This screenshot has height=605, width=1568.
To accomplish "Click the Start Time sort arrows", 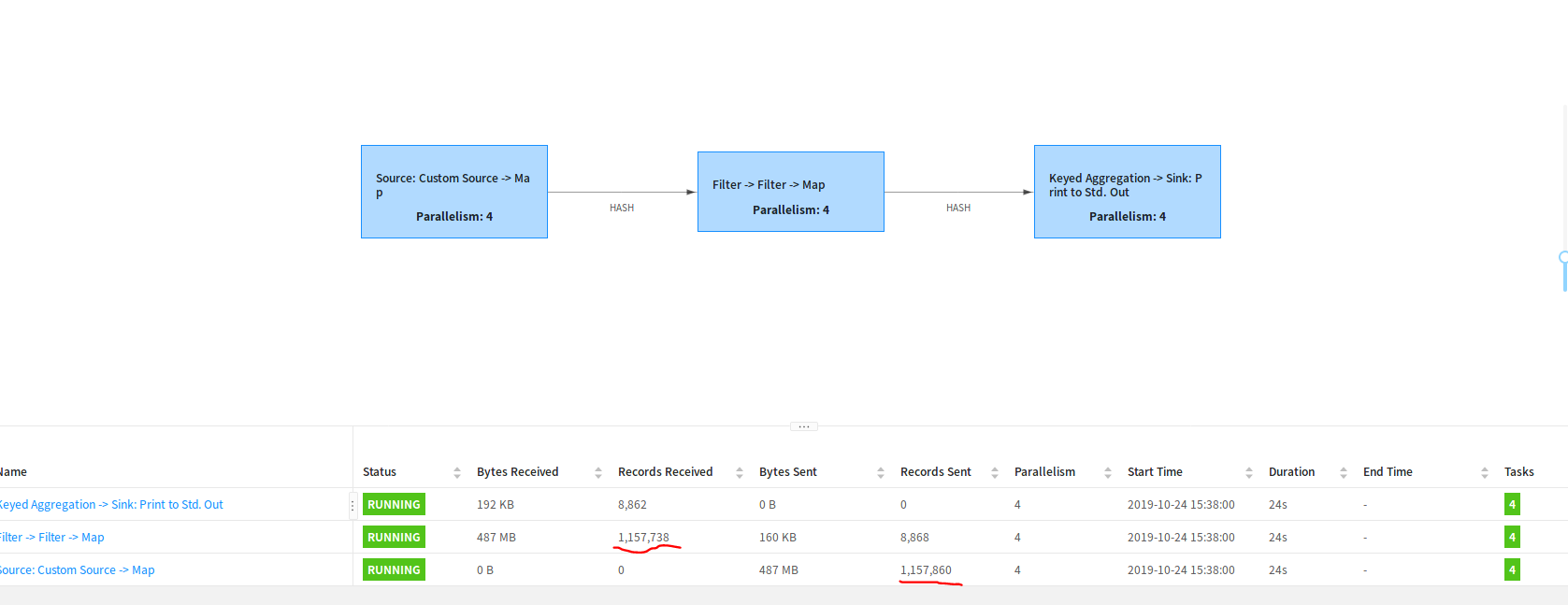I will (1249, 473).
